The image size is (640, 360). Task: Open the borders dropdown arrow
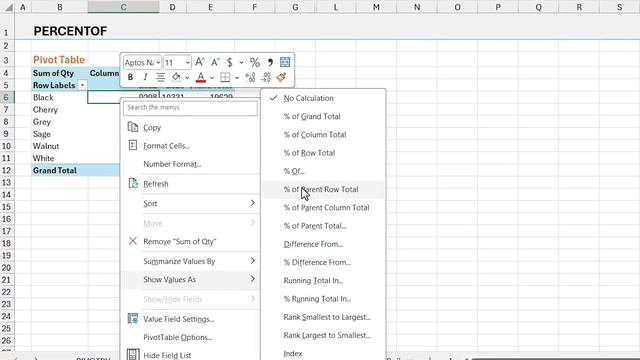coord(237,77)
